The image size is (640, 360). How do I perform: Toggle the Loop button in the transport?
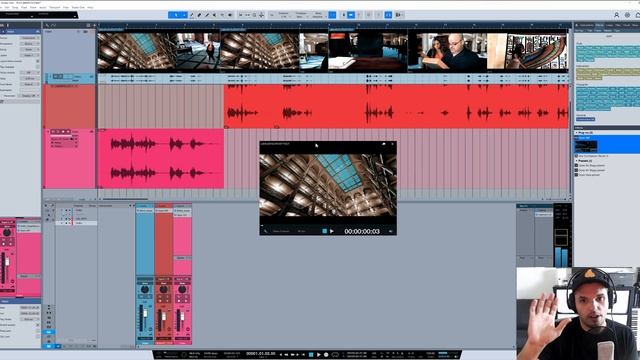[x=335, y=355]
